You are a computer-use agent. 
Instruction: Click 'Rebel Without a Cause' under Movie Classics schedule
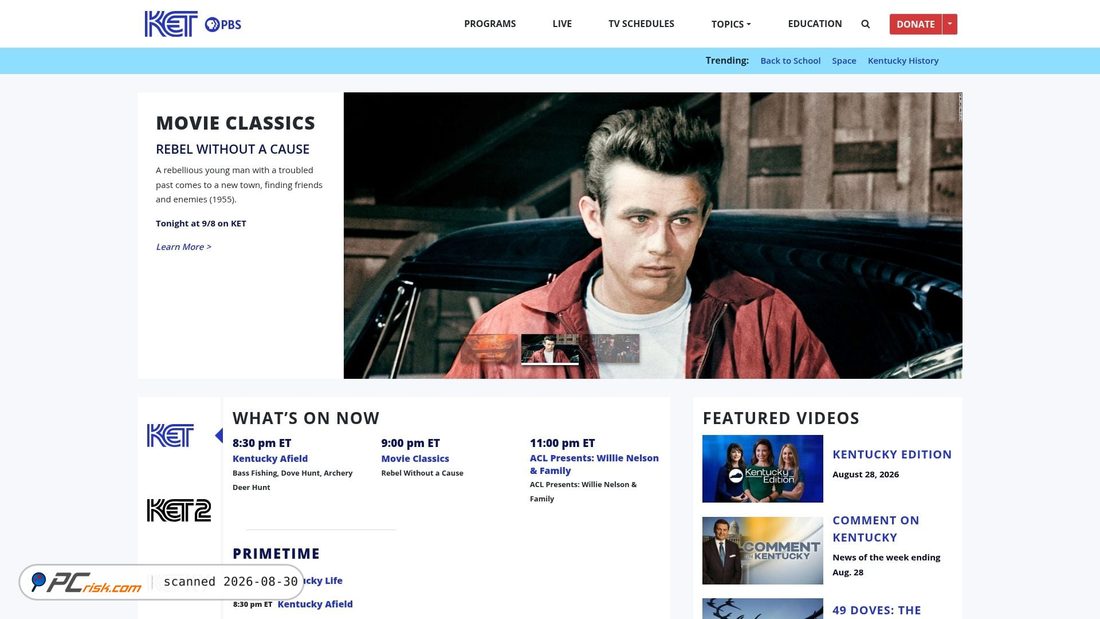click(422, 473)
